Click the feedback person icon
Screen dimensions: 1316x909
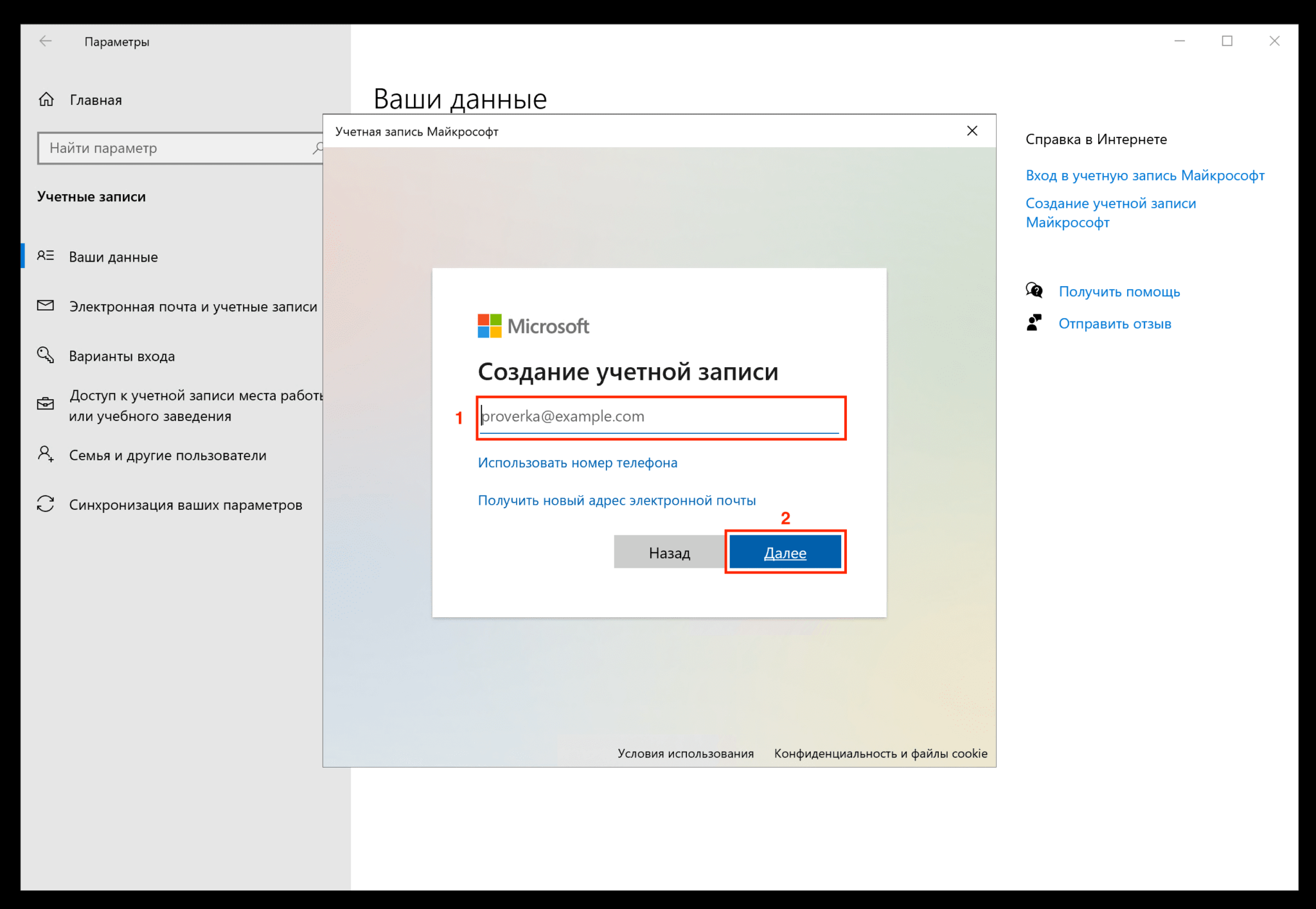tap(1034, 323)
